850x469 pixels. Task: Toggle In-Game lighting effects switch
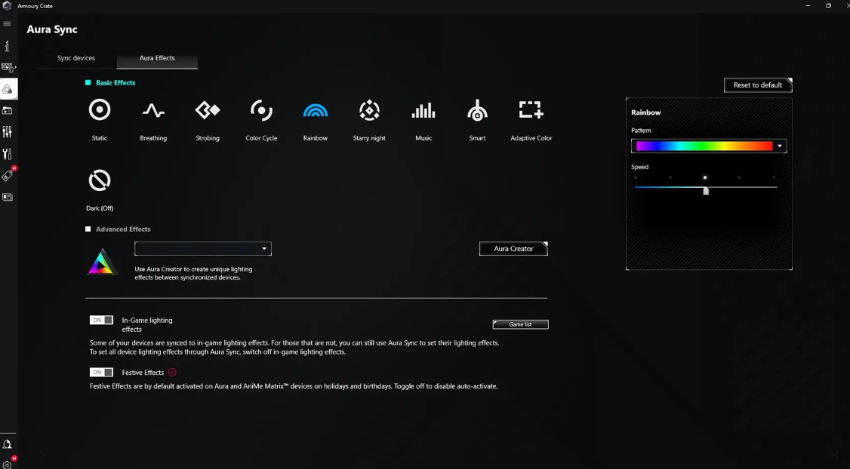coord(102,320)
